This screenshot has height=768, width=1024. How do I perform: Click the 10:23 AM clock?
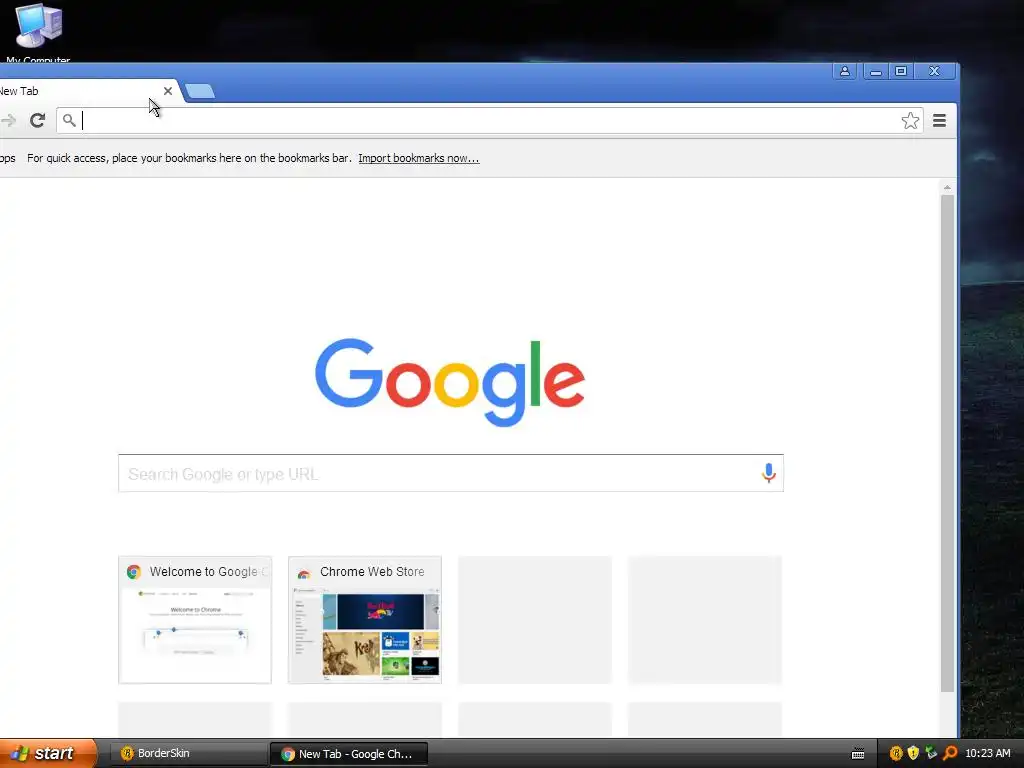click(x=987, y=754)
